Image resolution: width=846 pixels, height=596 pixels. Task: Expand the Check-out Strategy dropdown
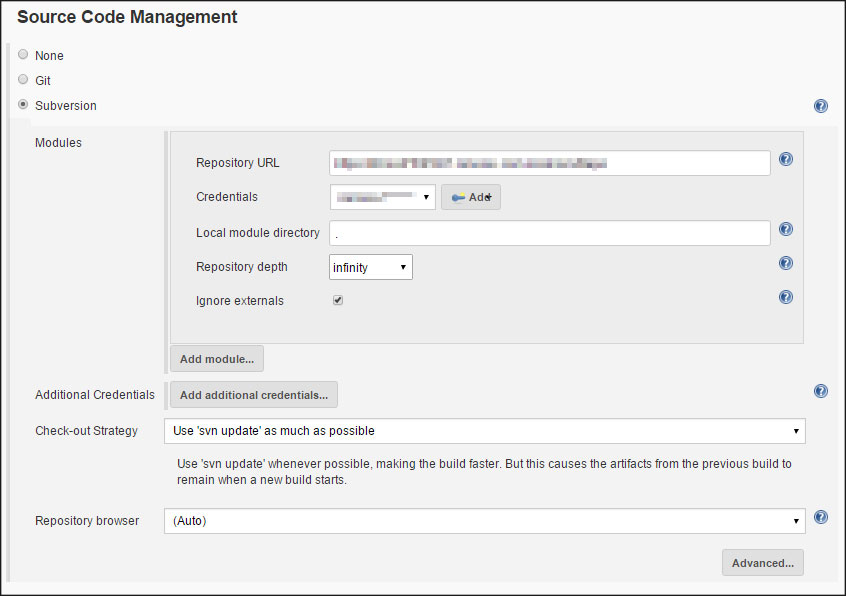point(485,431)
